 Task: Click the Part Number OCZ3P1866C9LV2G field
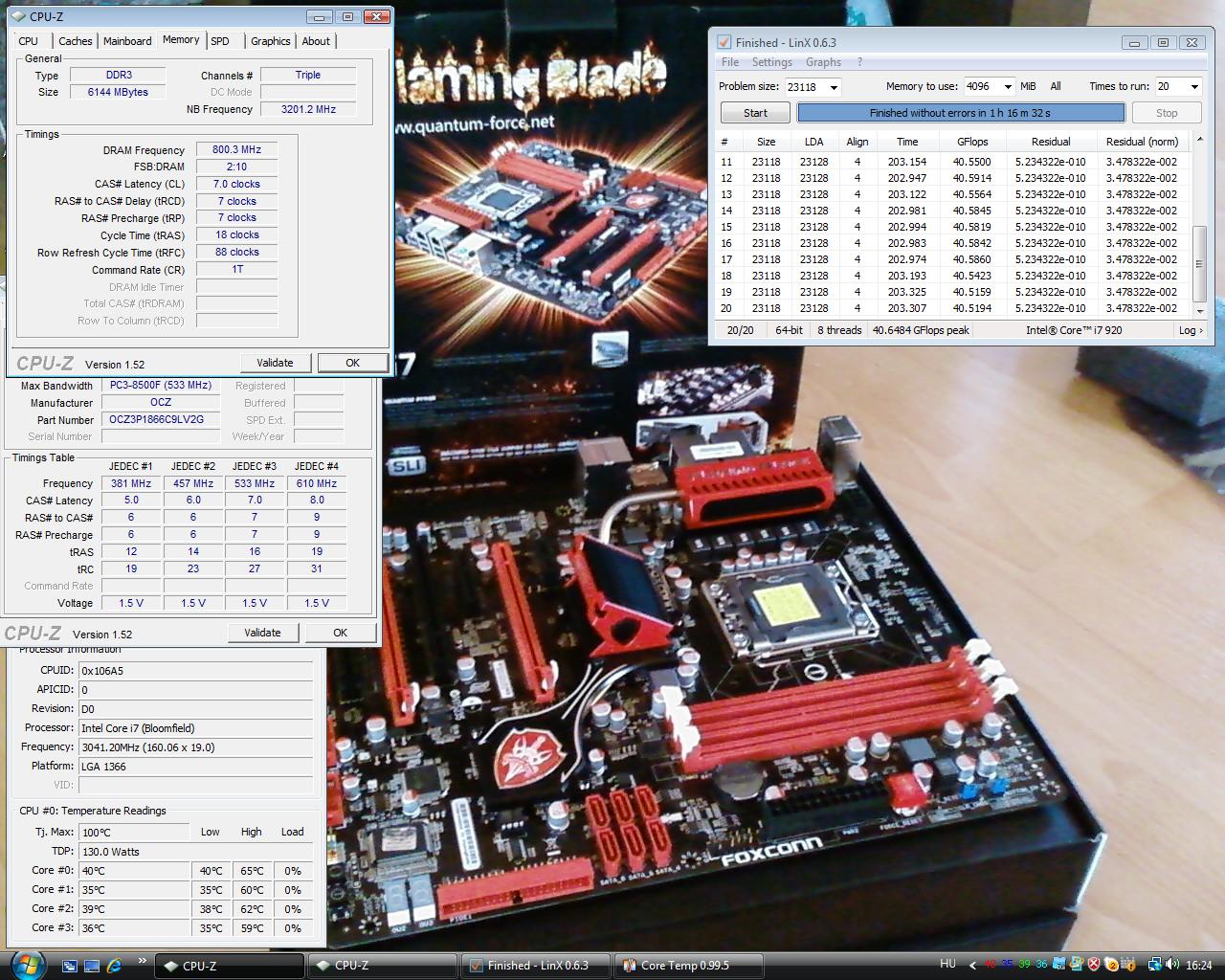point(161,420)
